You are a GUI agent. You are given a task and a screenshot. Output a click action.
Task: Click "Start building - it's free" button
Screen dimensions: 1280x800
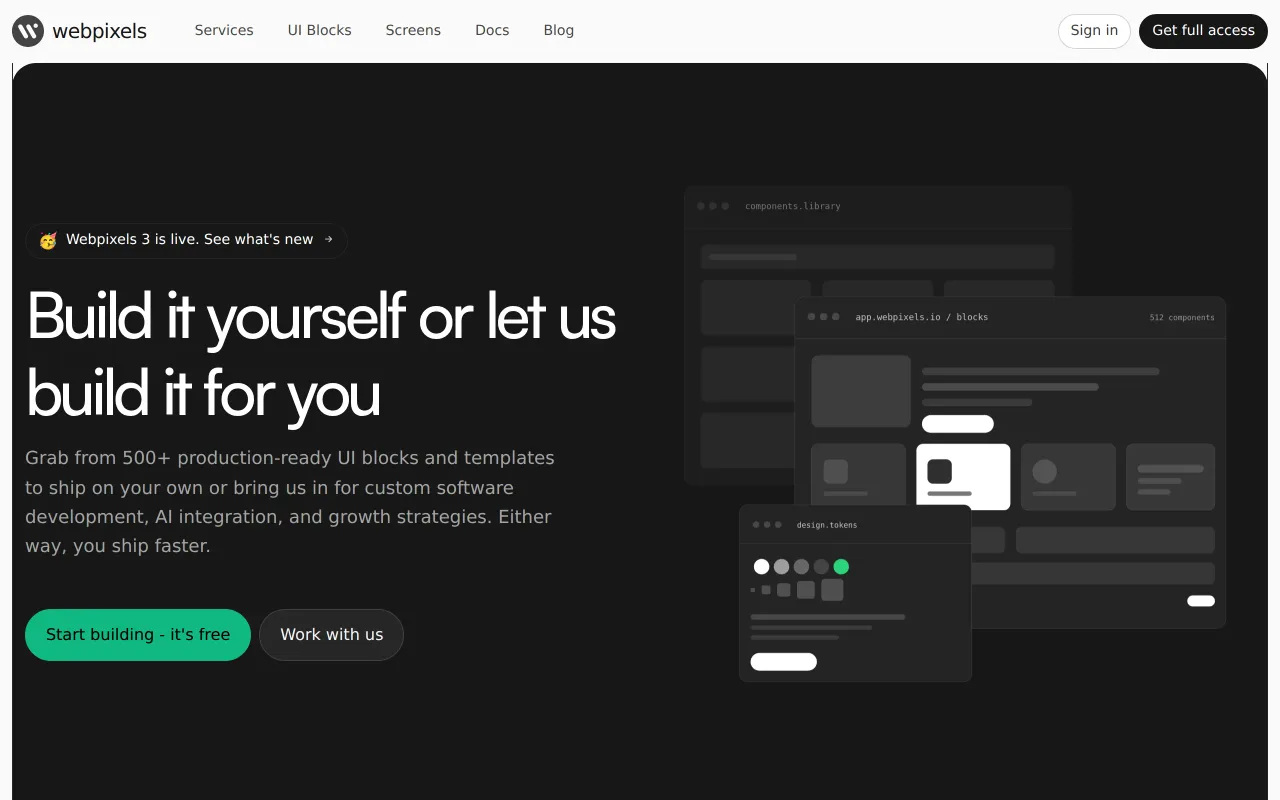coord(138,635)
